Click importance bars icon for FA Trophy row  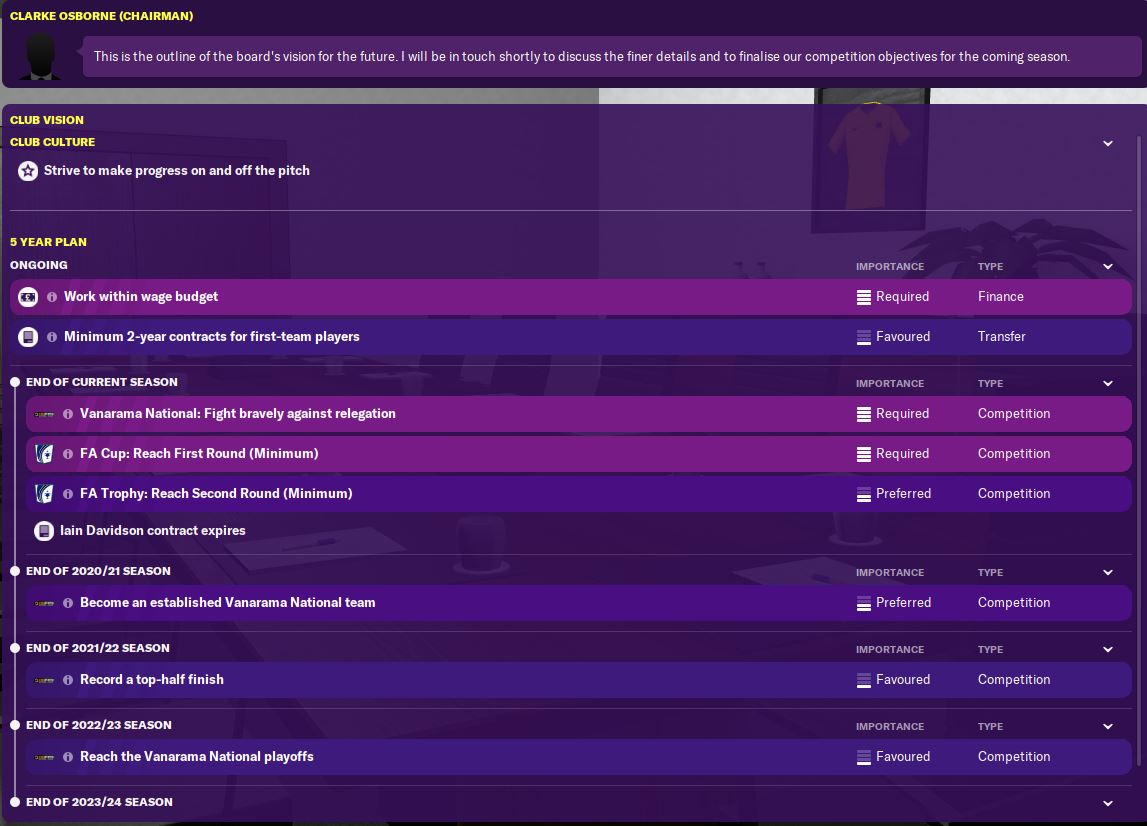click(x=864, y=495)
